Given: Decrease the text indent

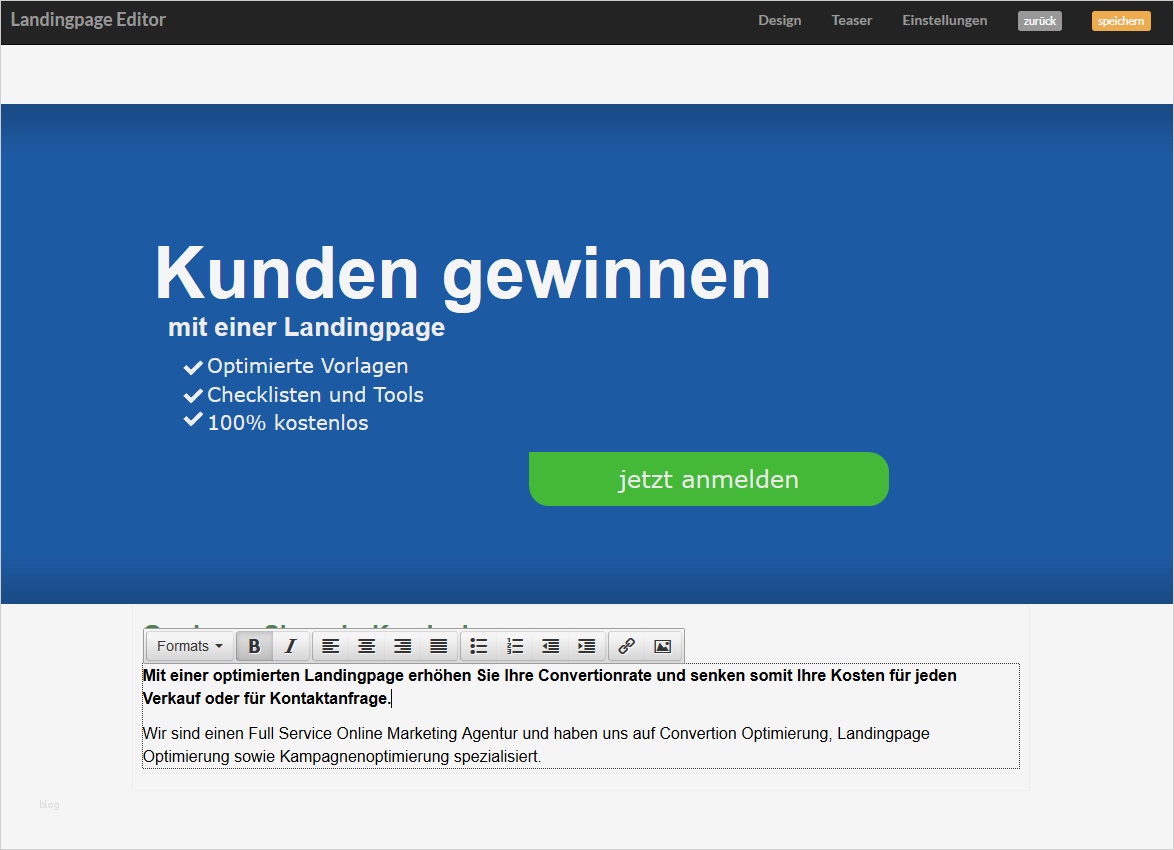Looking at the screenshot, I should [550, 646].
